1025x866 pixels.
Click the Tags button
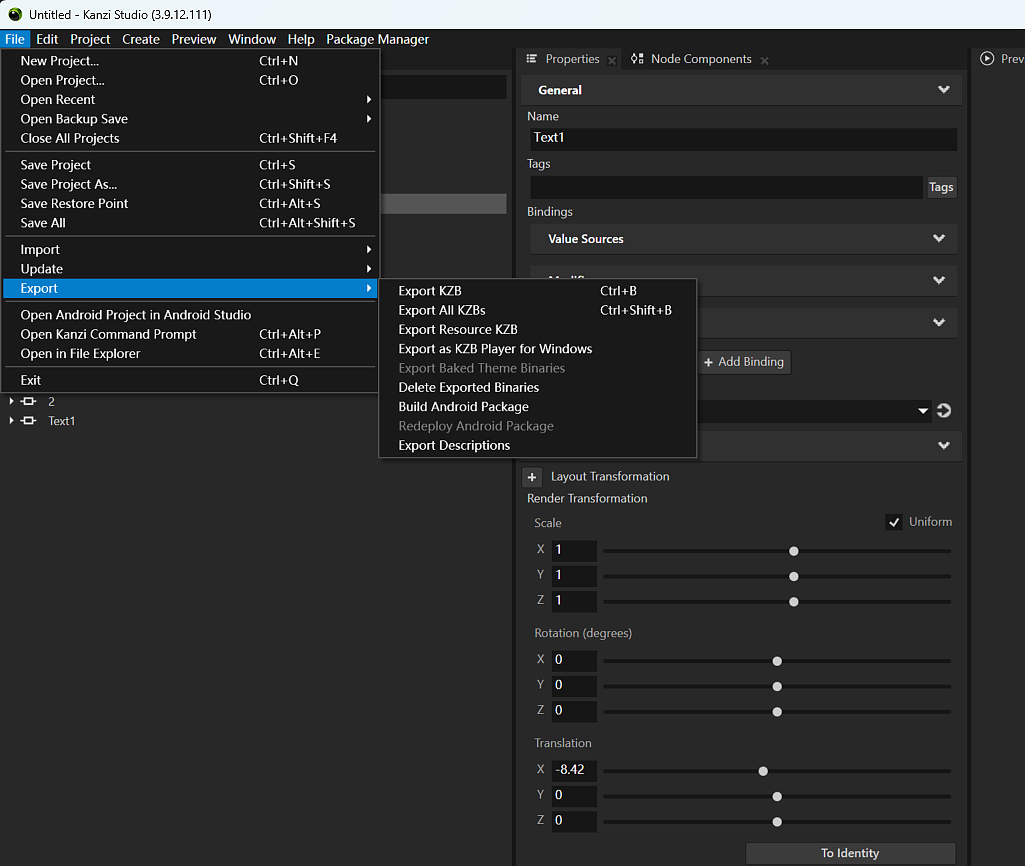click(x=941, y=188)
